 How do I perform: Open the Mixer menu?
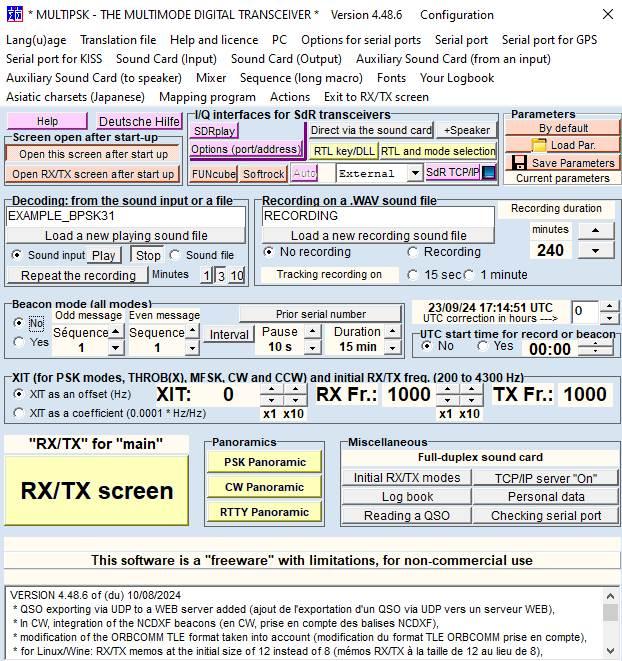[x=211, y=78]
